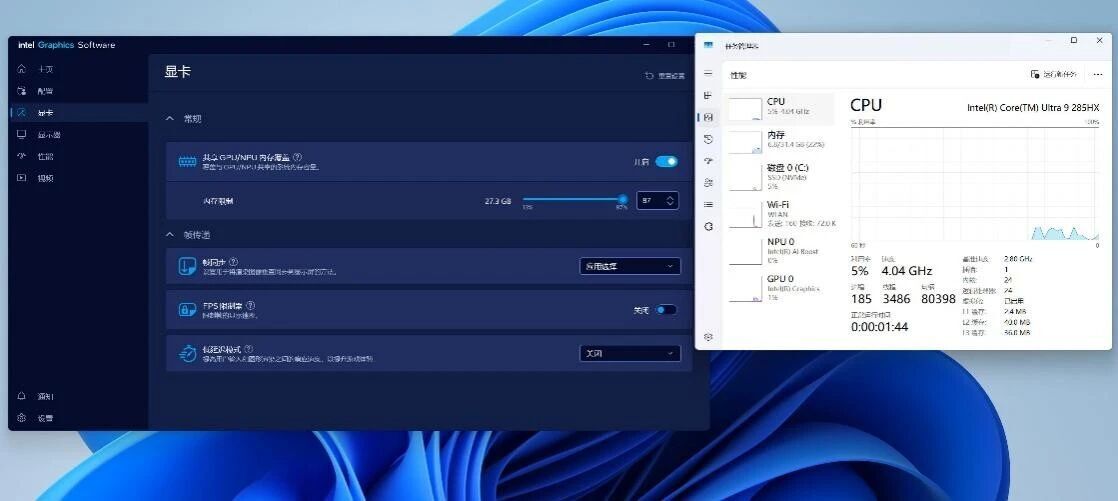Screen dimensions: 1118x501
Task: Select NPU 0 in Task Manager performance list
Action: [780, 251]
